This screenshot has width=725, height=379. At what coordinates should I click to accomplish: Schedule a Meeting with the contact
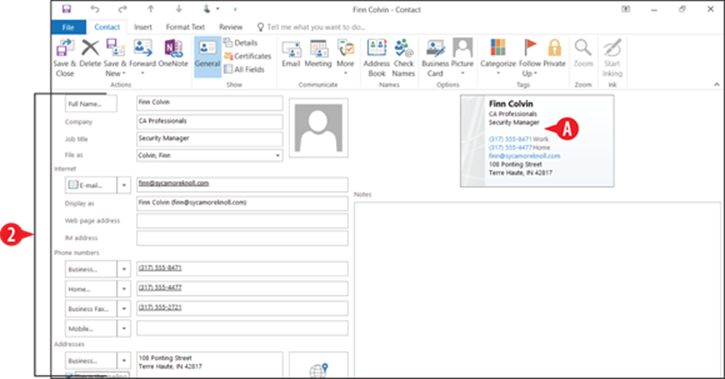pyautogui.click(x=318, y=53)
